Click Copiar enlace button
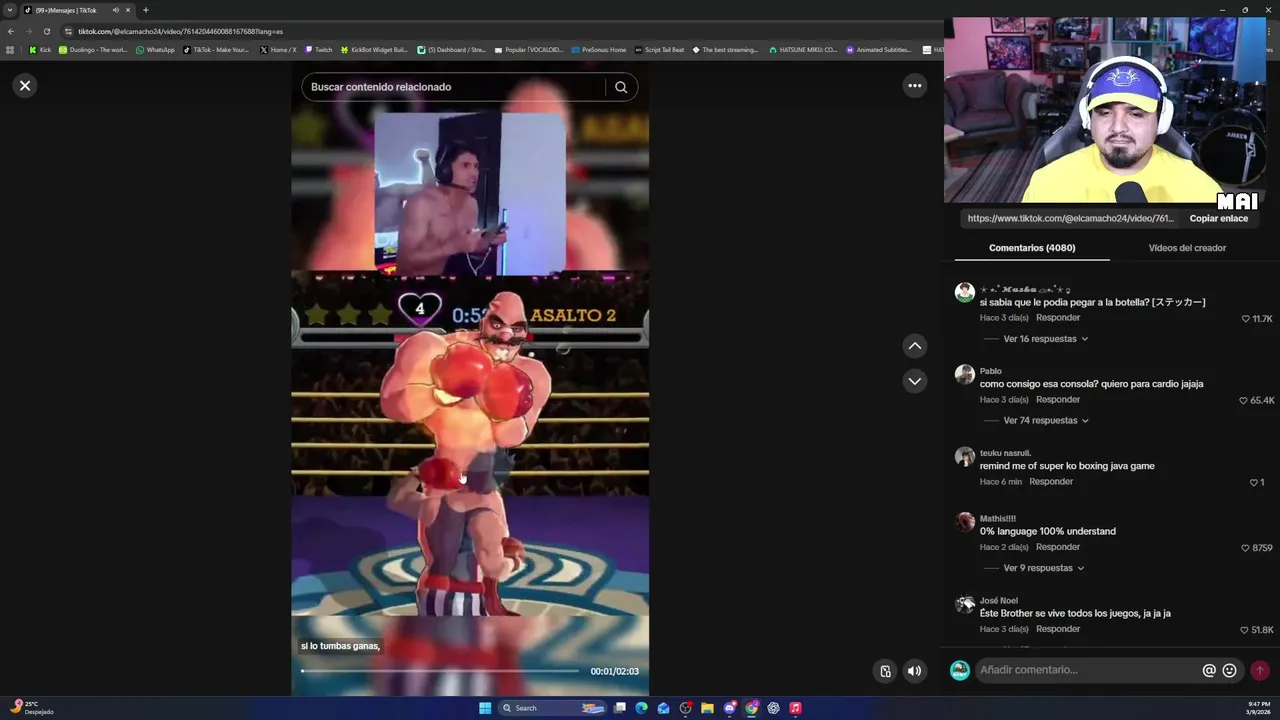This screenshot has width=1280, height=720. tap(1218, 218)
